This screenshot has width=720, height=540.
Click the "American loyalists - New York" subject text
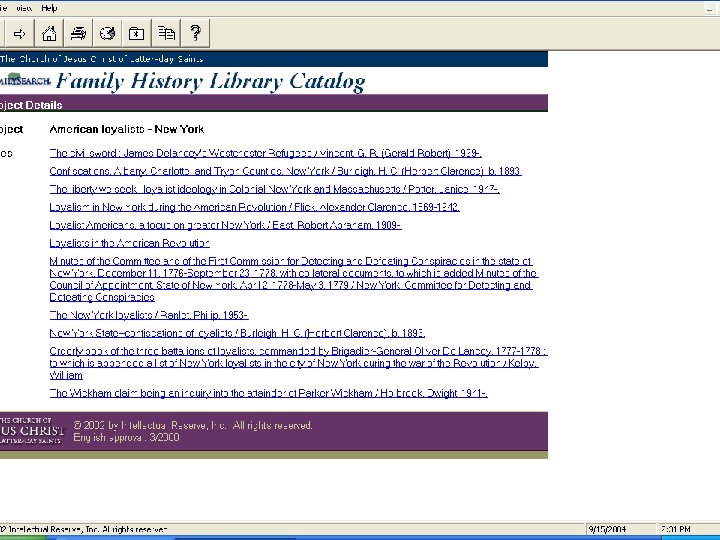127,129
